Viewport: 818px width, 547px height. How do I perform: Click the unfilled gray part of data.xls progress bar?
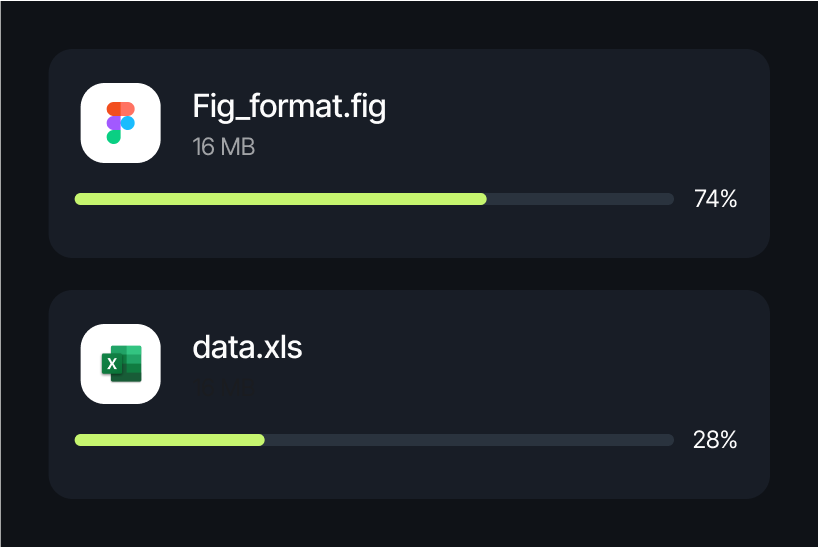click(470, 440)
